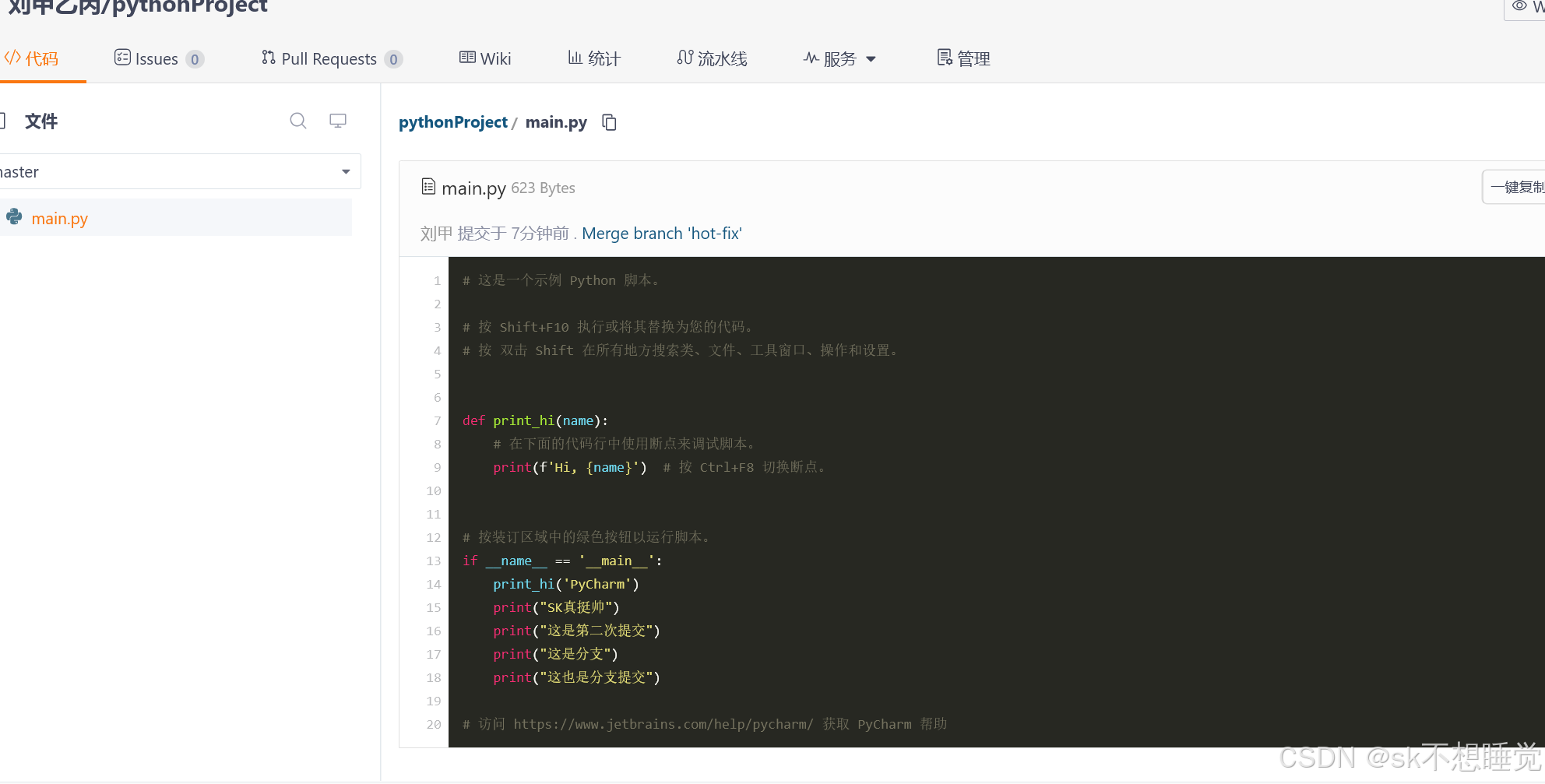Click the print("SK真挺帅") code line
Image resolution: width=1545 pixels, height=784 pixels.
click(x=556, y=607)
